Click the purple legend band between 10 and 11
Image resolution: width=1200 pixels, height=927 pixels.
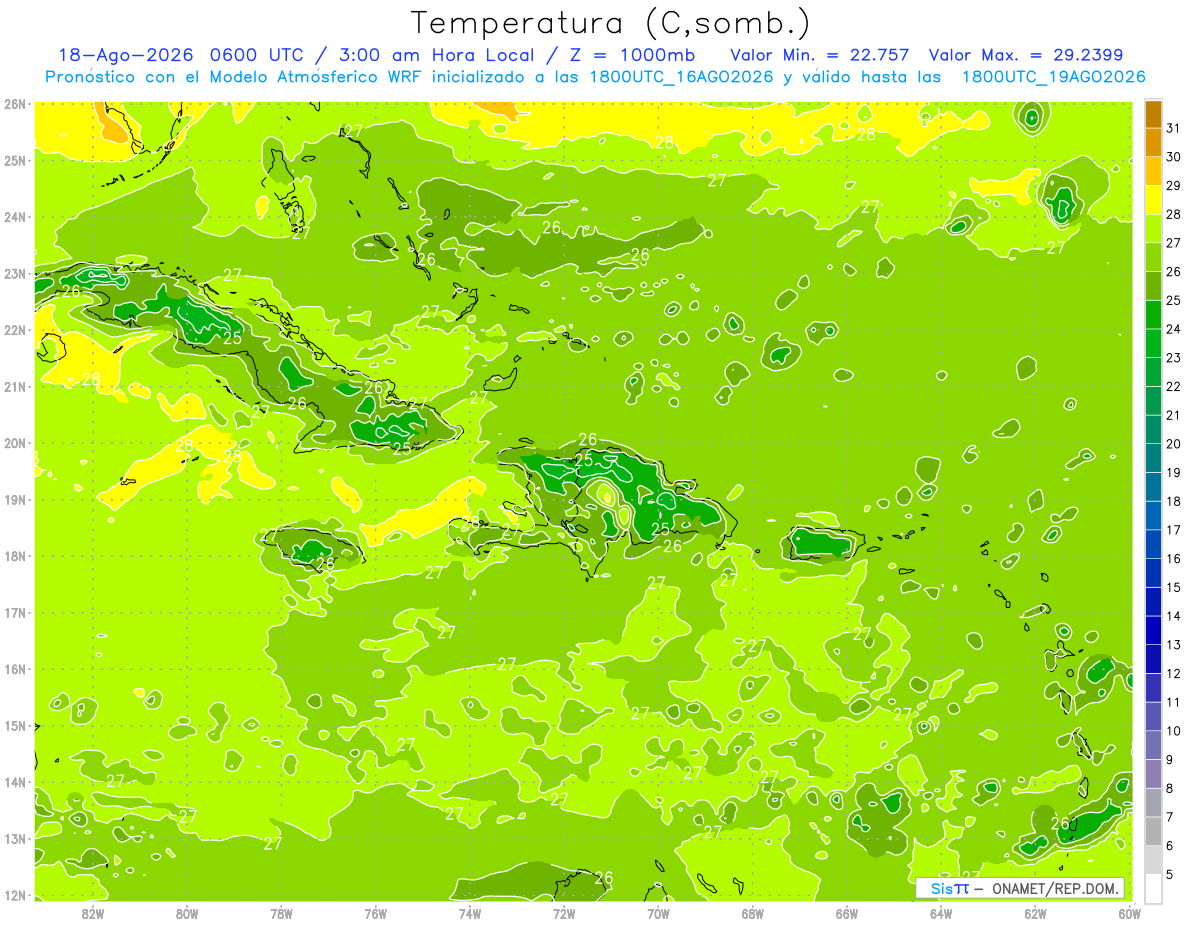(x=1153, y=717)
